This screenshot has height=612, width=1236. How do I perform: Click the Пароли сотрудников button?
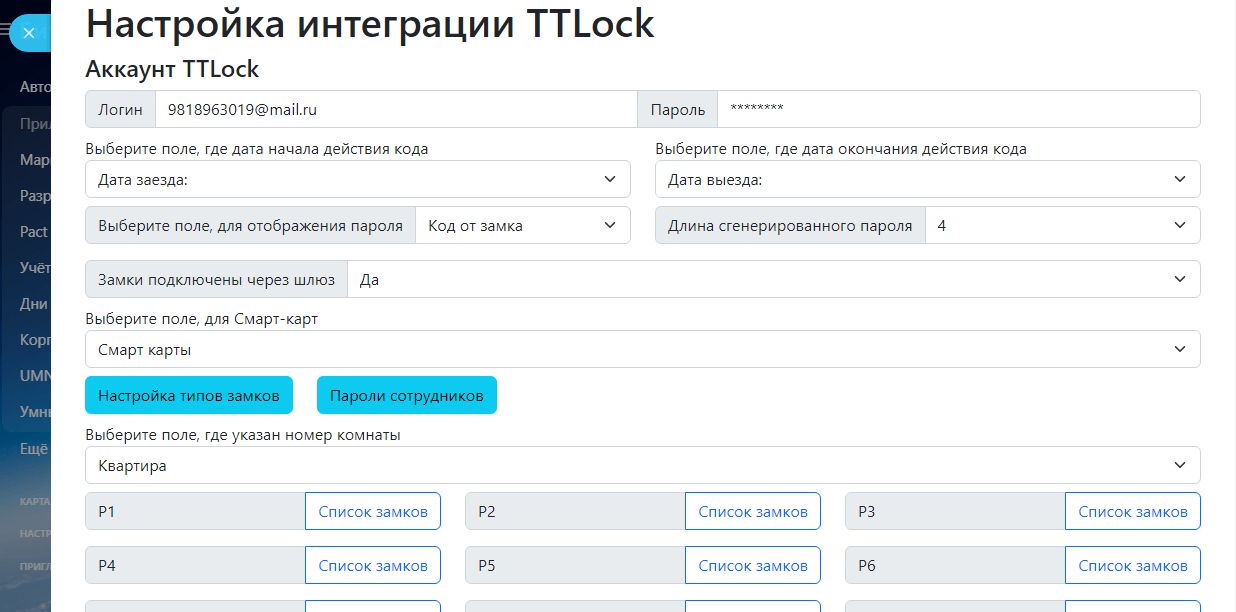pyautogui.click(x=406, y=396)
